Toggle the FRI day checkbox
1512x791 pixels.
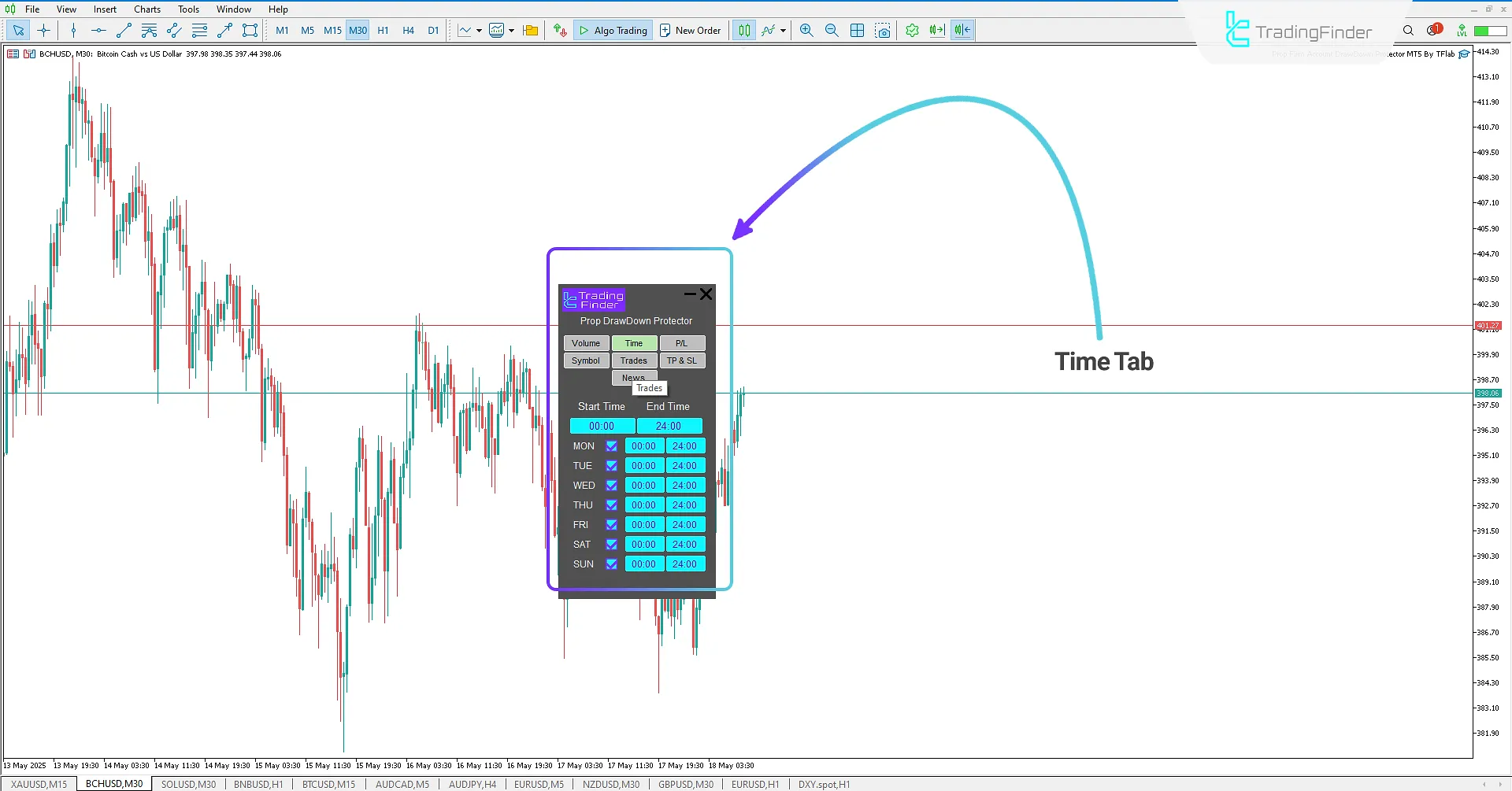point(613,524)
